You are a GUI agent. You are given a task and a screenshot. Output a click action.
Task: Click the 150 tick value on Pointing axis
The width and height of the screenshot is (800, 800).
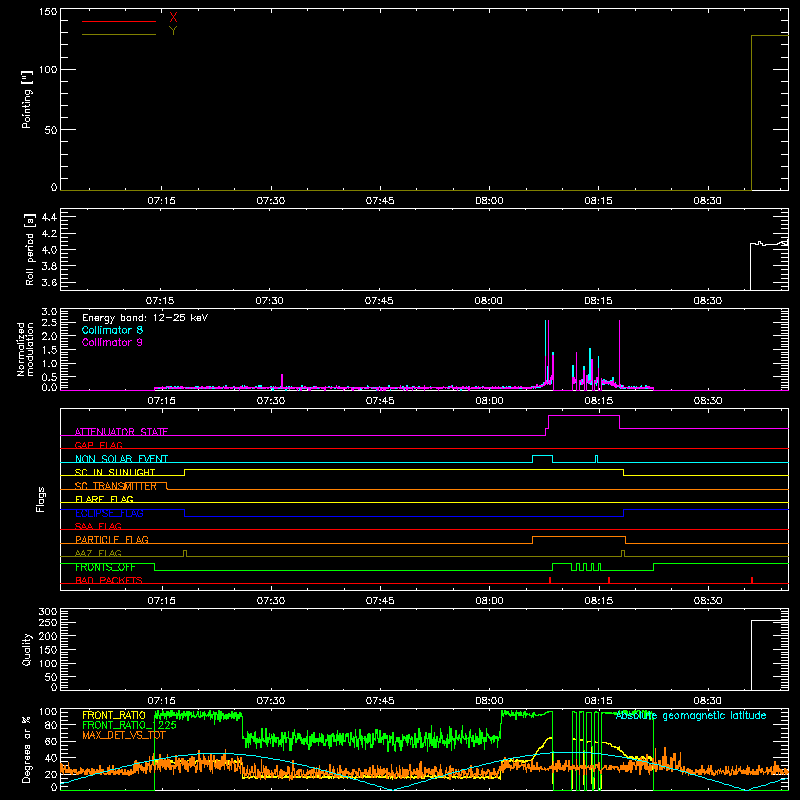(x=48, y=12)
